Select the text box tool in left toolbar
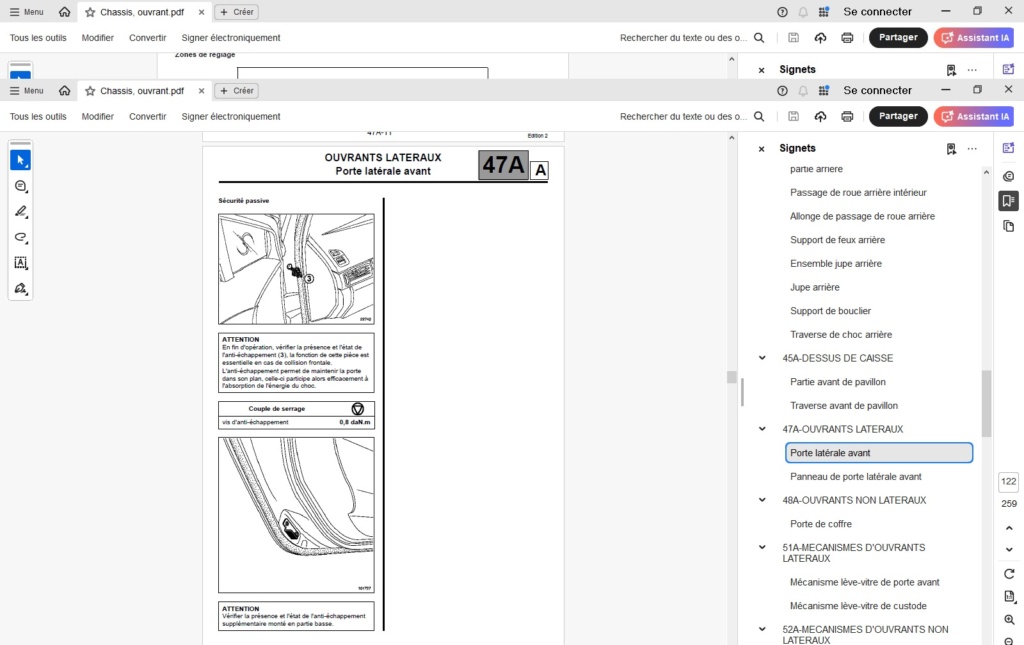This screenshot has width=1024, height=645. coord(20,262)
